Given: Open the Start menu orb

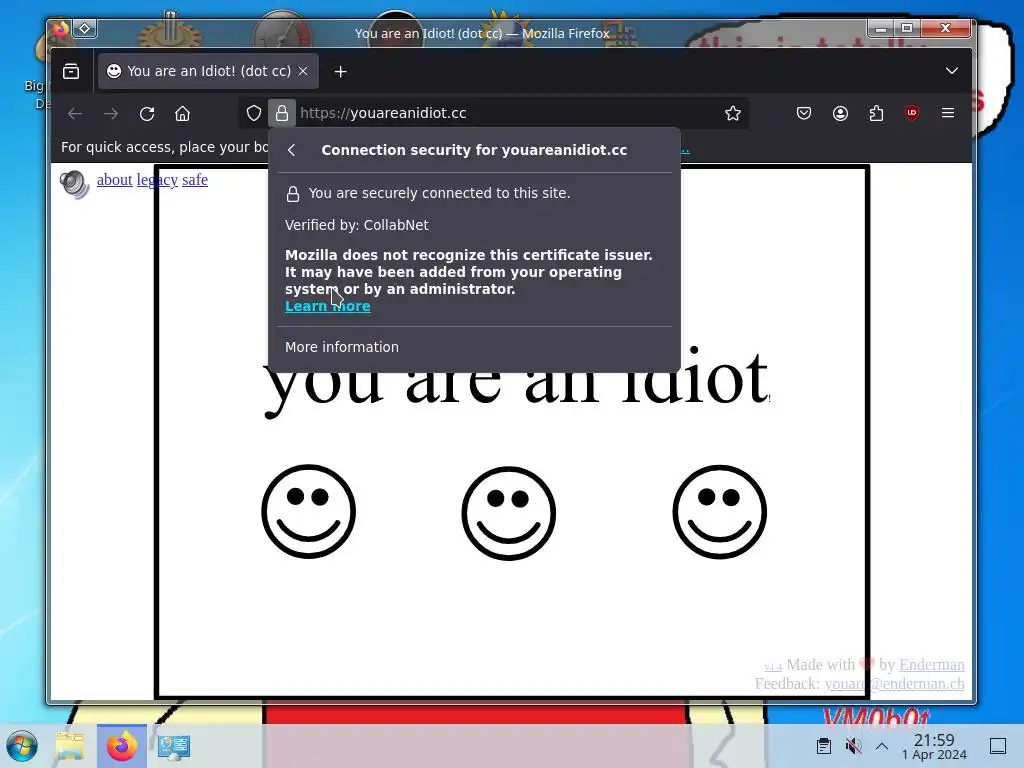Looking at the screenshot, I should [x=22, y=746].
